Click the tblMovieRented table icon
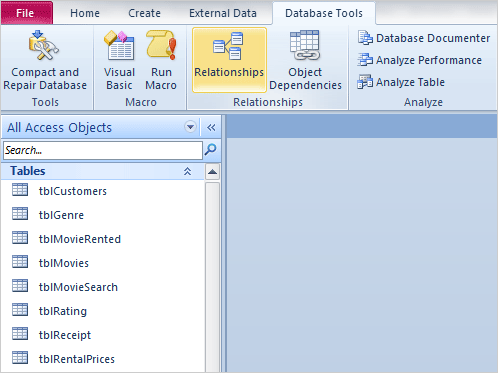Screen dimensions: 498x373 (20, 238)
